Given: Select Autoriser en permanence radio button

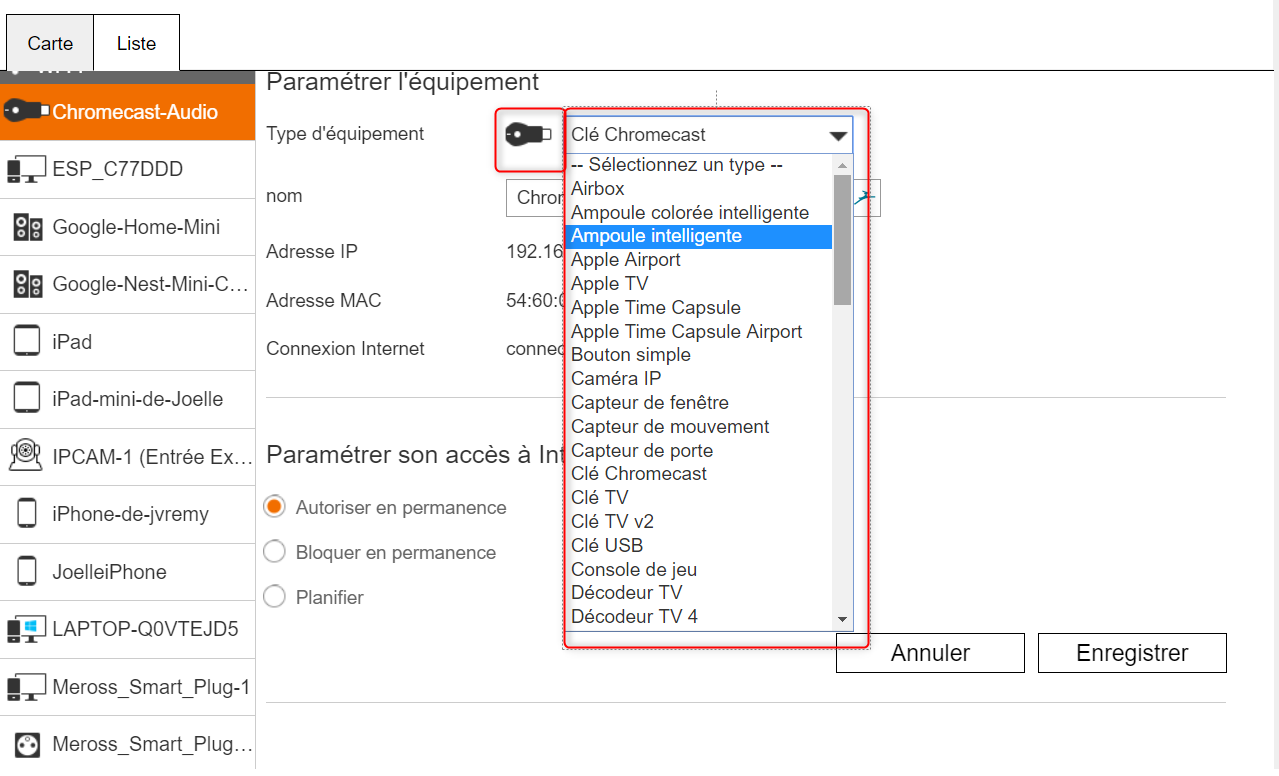Looking at the screenshot, I should pyautogui.click(x=274, y=507).
